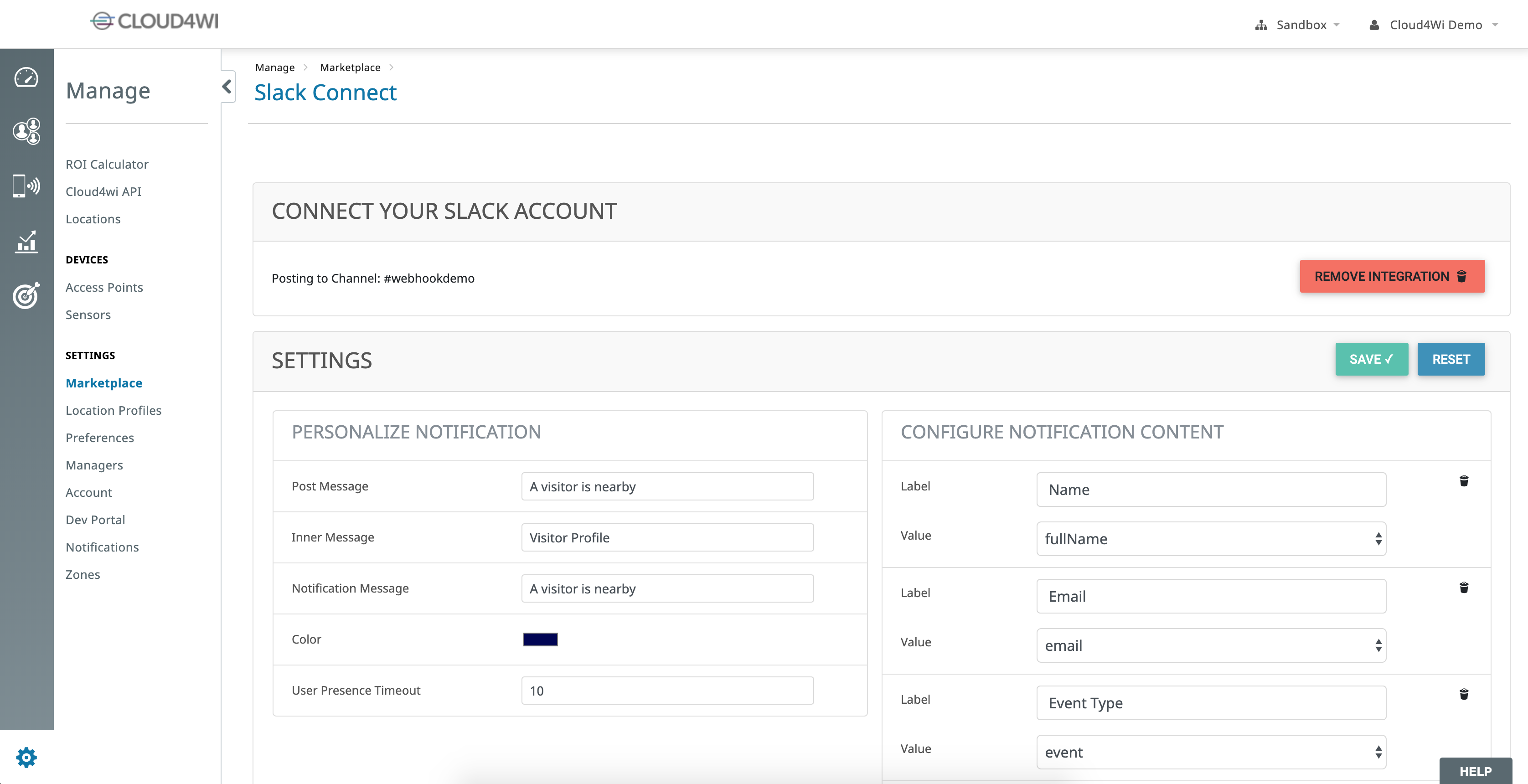Open the target goal icon in sidebar
The height and width of the screenshot is (784, 1528).
pyautogui.click(x=26, y=295)
